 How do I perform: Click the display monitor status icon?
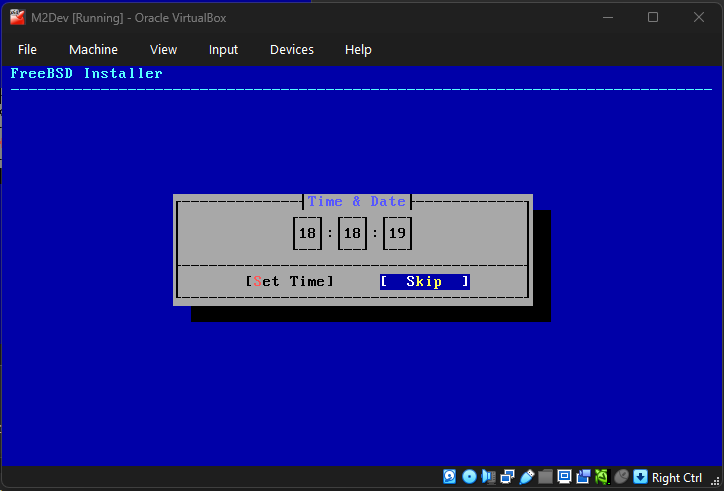[564, 477]
